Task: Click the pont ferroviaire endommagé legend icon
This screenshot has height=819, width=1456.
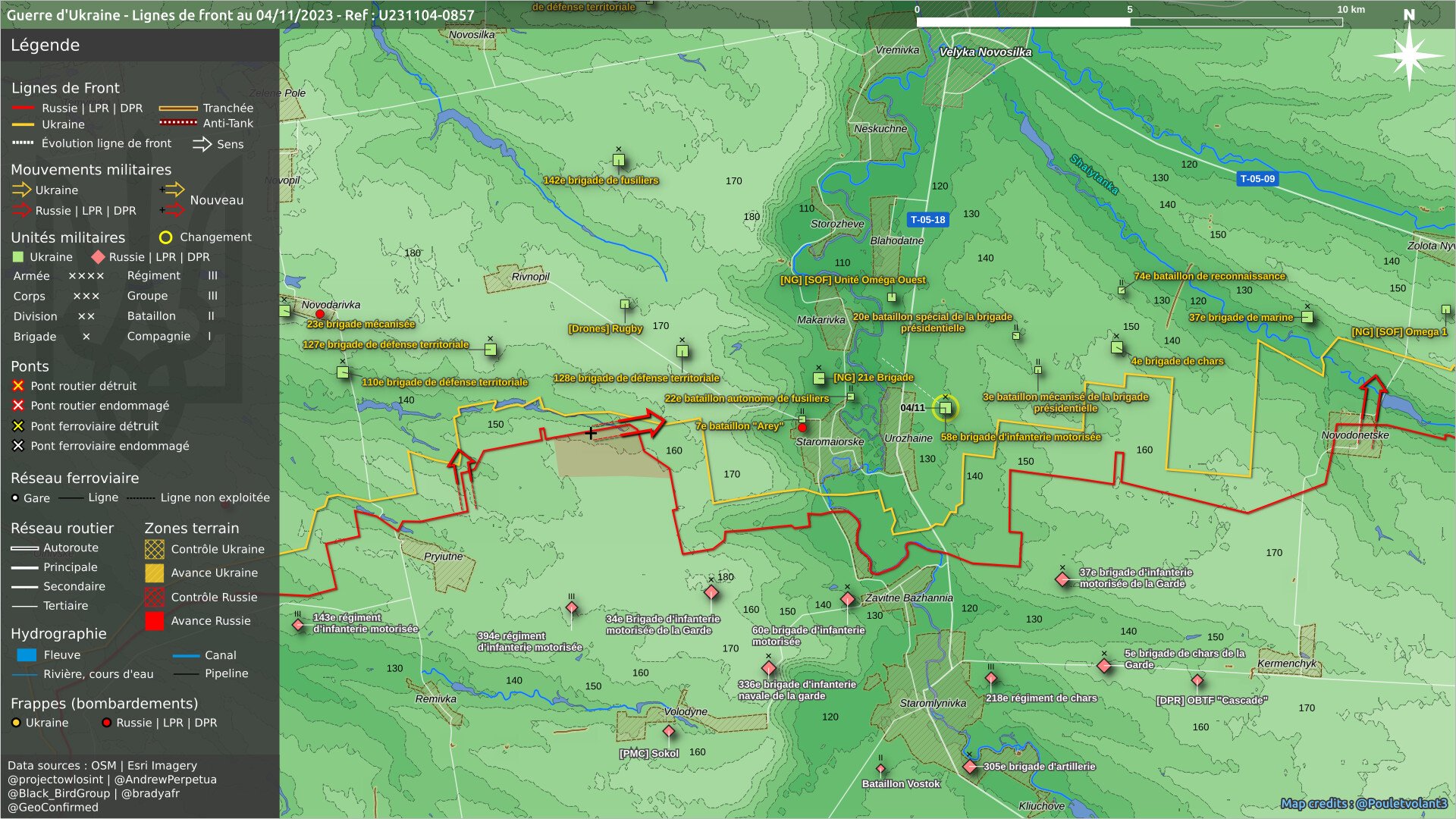Action: (18, 446)
